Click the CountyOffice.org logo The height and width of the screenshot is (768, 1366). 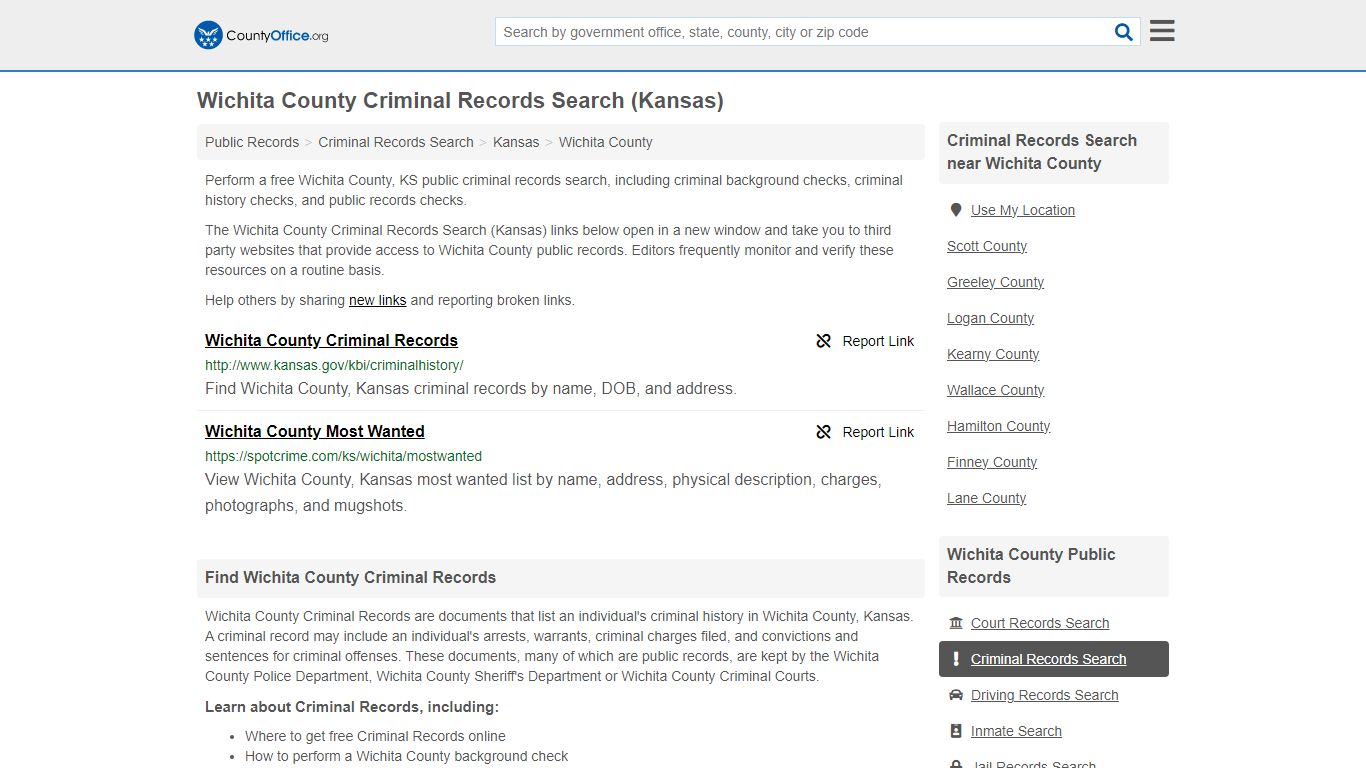click(261, 35)
